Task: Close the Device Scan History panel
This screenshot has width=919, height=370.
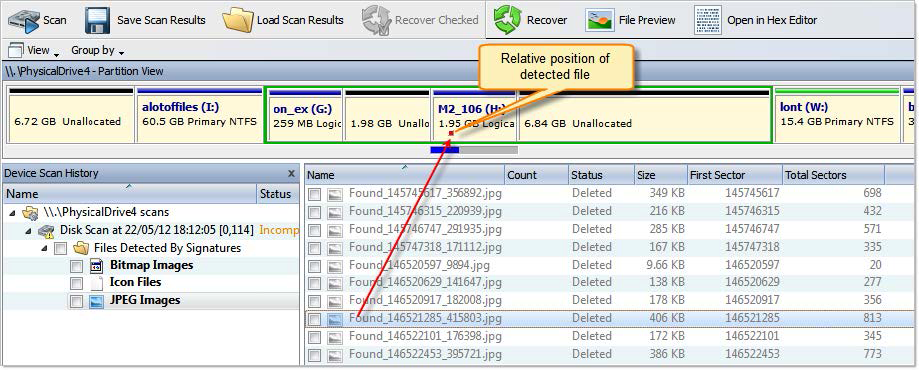Action: click(x=291, y=174)
